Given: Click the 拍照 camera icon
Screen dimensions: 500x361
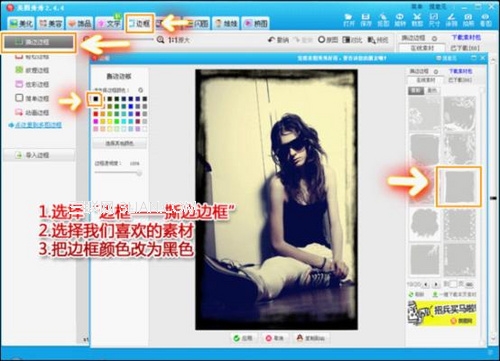Looking at the screenshot, I should 468,20.
